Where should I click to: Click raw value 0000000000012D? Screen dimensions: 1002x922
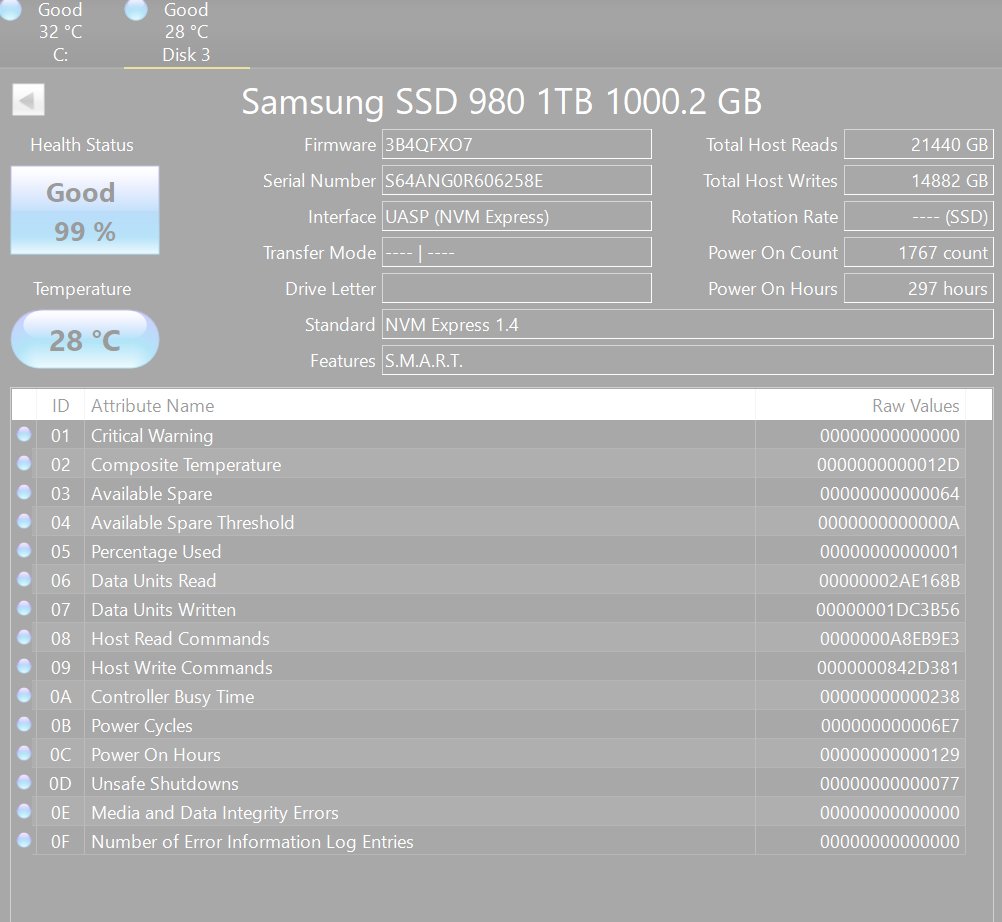[x=888, y=465]
